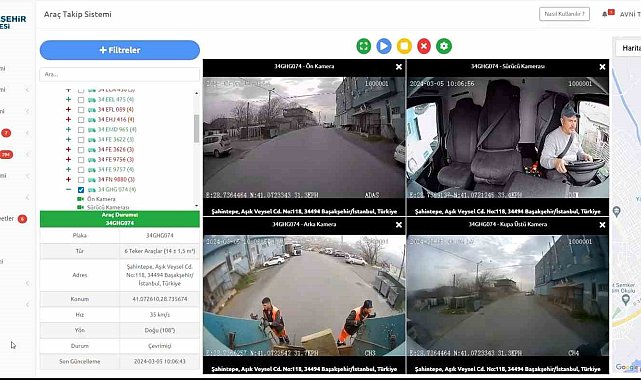Click the upper map location pin
The width and height of the screenshot is (641, 380).
(x=617, y=212)
